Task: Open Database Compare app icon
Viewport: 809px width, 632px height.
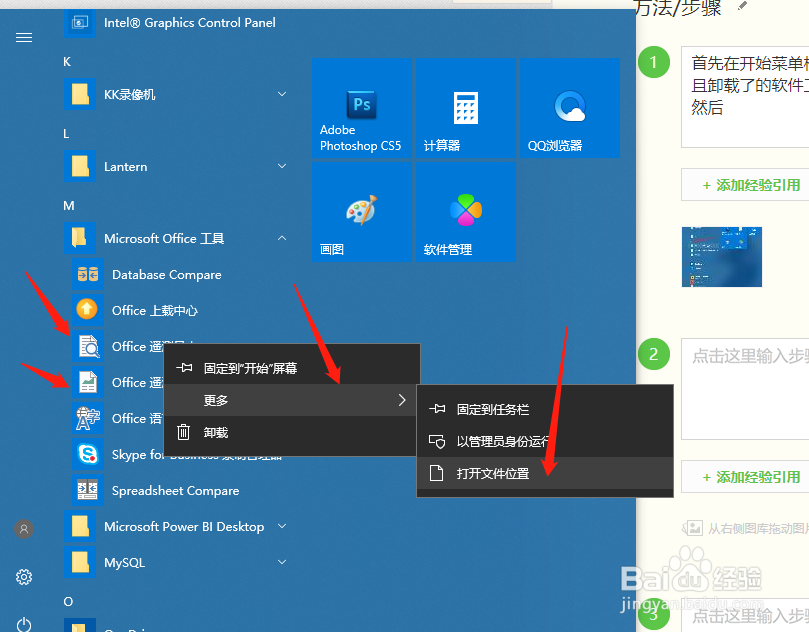Action: [x=88, y=274]
